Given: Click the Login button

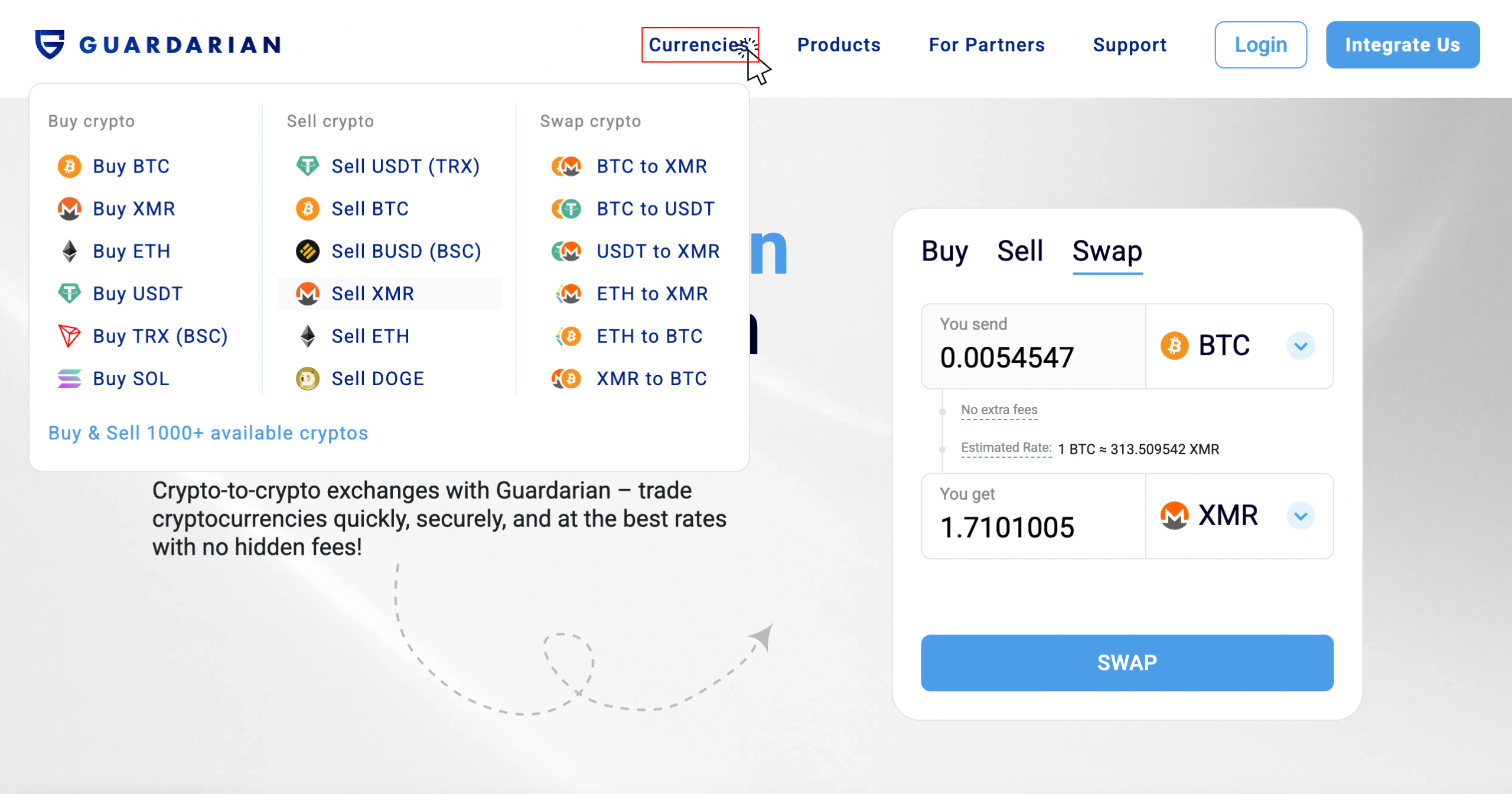Looking at the screenshot, I should pos(1260,45).
